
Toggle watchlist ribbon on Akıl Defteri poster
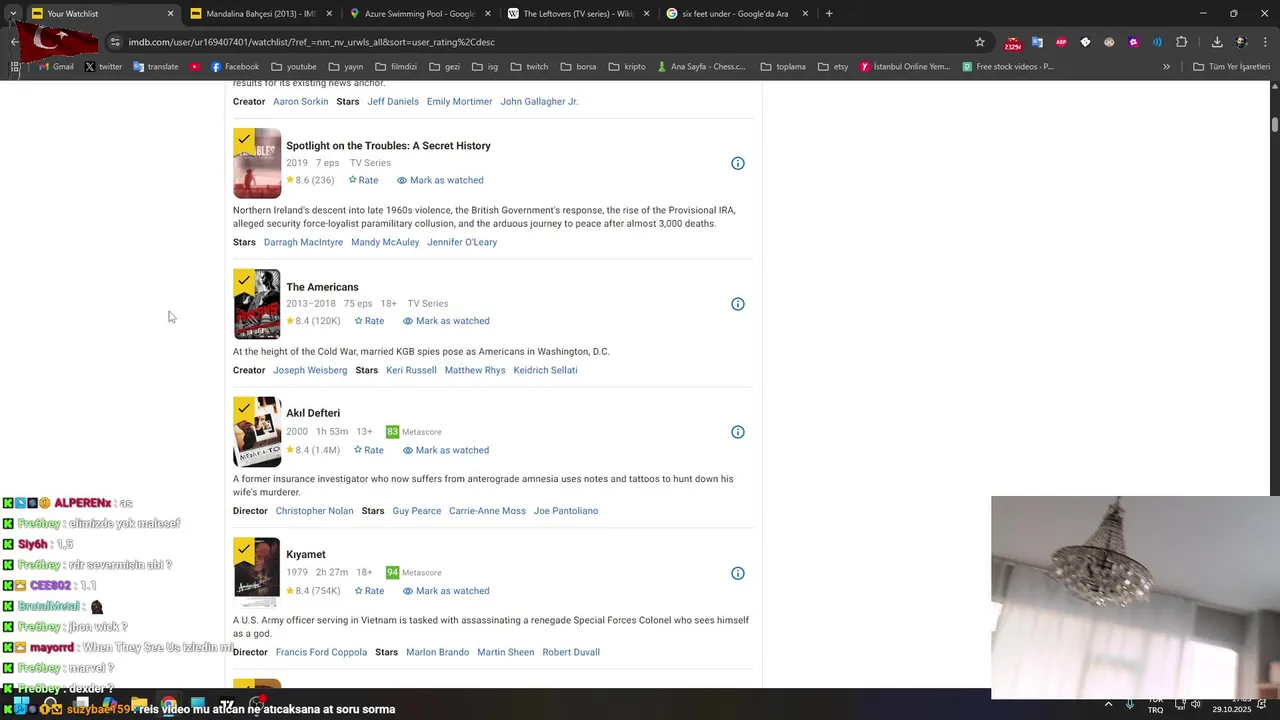tap(243, 409)
